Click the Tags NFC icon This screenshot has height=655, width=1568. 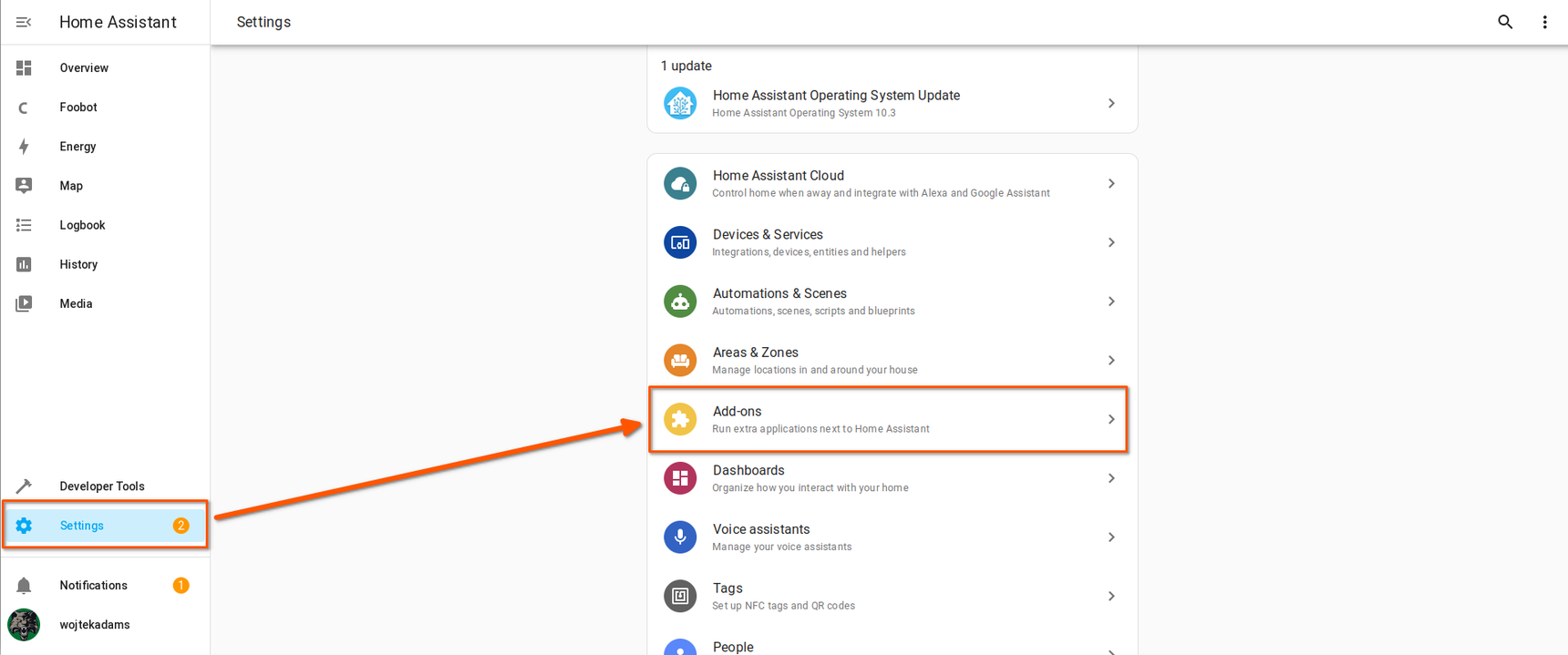click(x=680, y=597)
